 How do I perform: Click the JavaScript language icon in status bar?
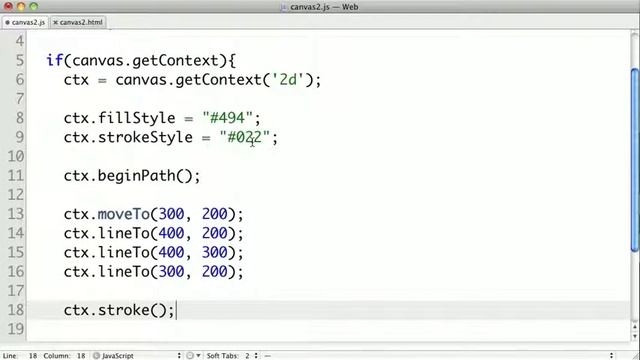96,356
